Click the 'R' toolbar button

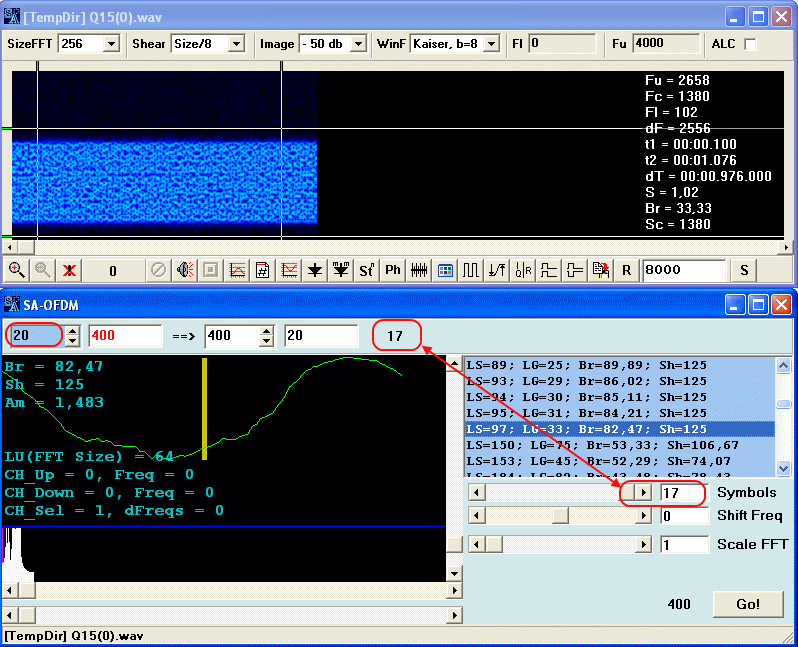click(626, 270)
